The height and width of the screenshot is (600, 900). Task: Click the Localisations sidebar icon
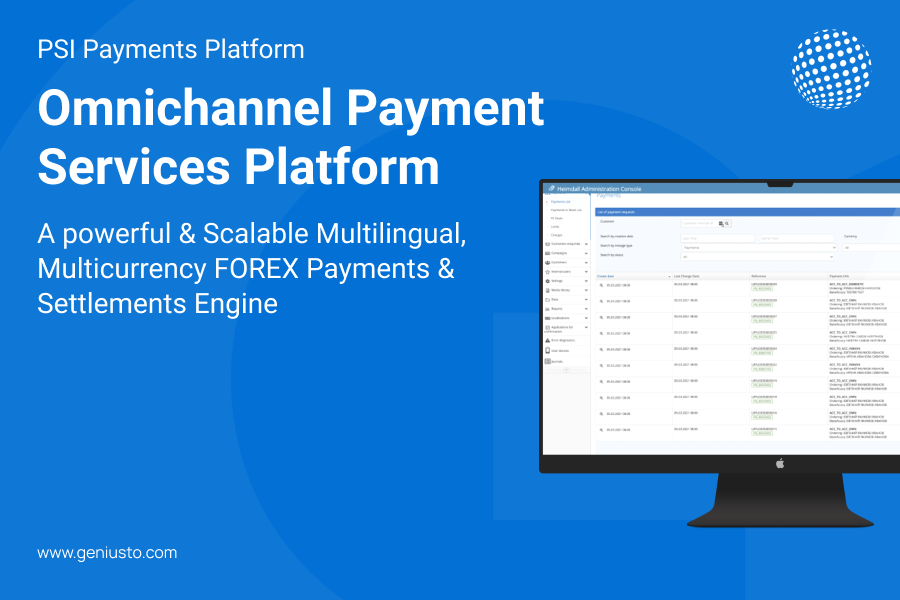548,318
